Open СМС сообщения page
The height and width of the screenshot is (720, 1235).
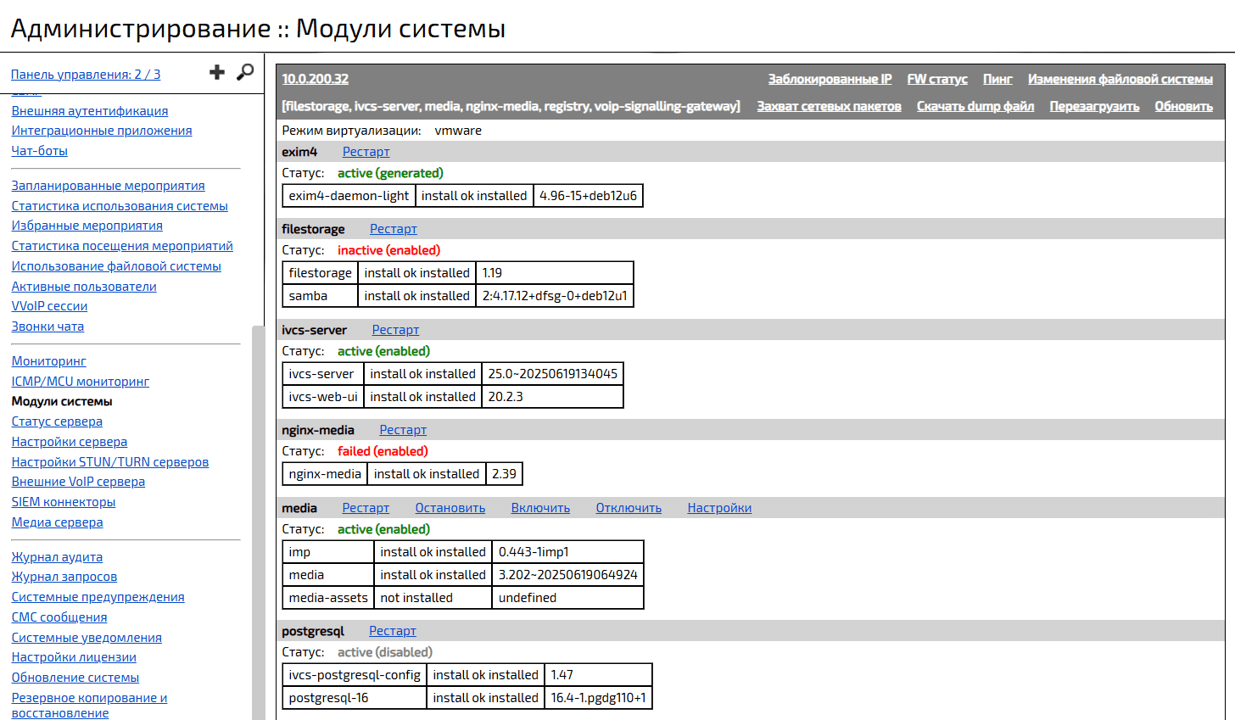(x=59, y=617)
